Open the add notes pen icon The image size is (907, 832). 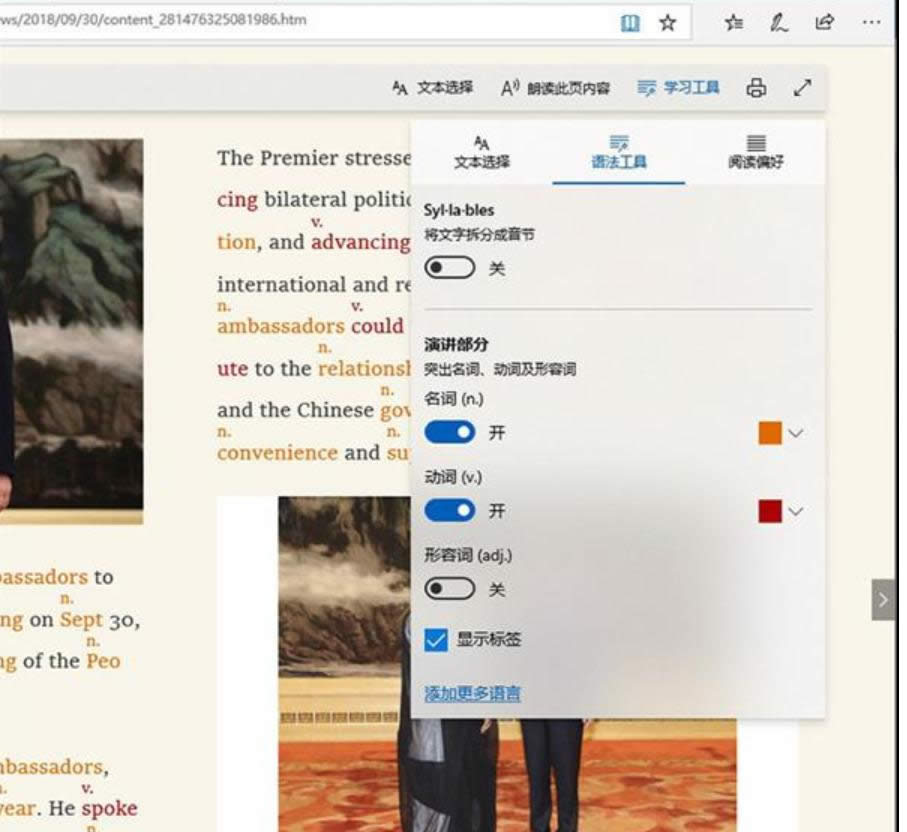[x=779, y=23]
